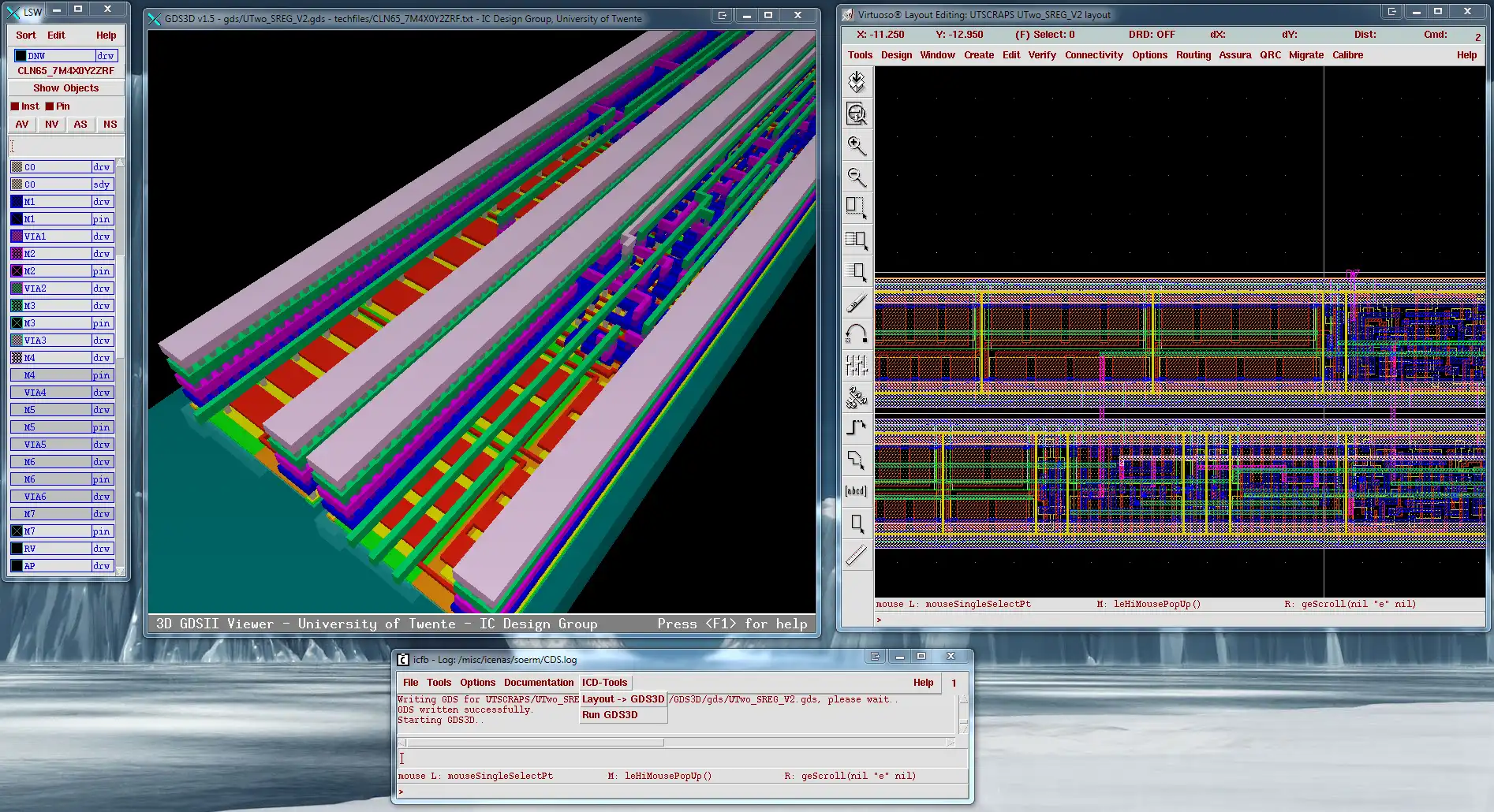Click the M1 drw layer color swatch

17,202
